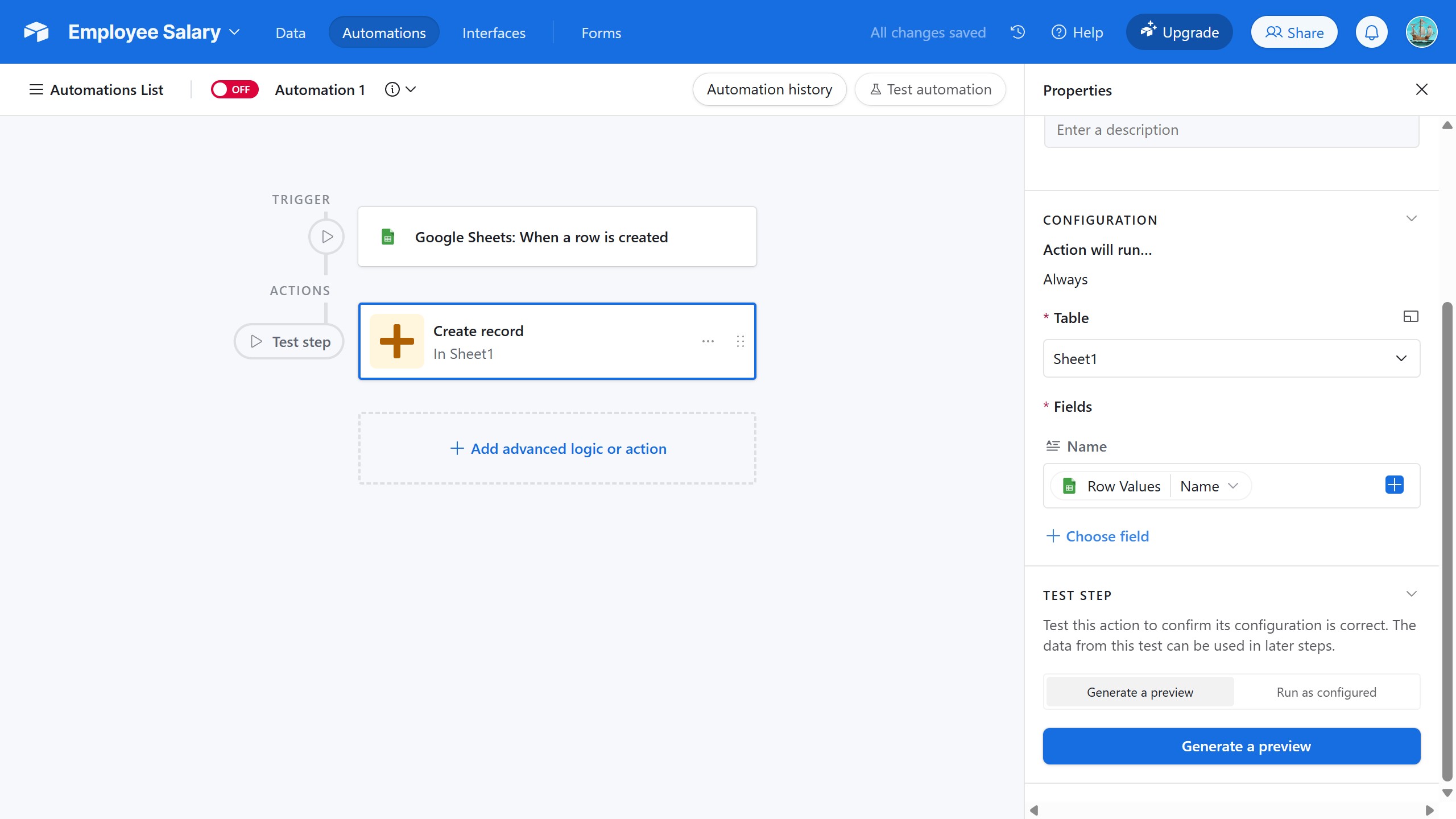Open notifications bell icon
Viewport: 1456px width, 819px height.
(x=1372, y=32)
